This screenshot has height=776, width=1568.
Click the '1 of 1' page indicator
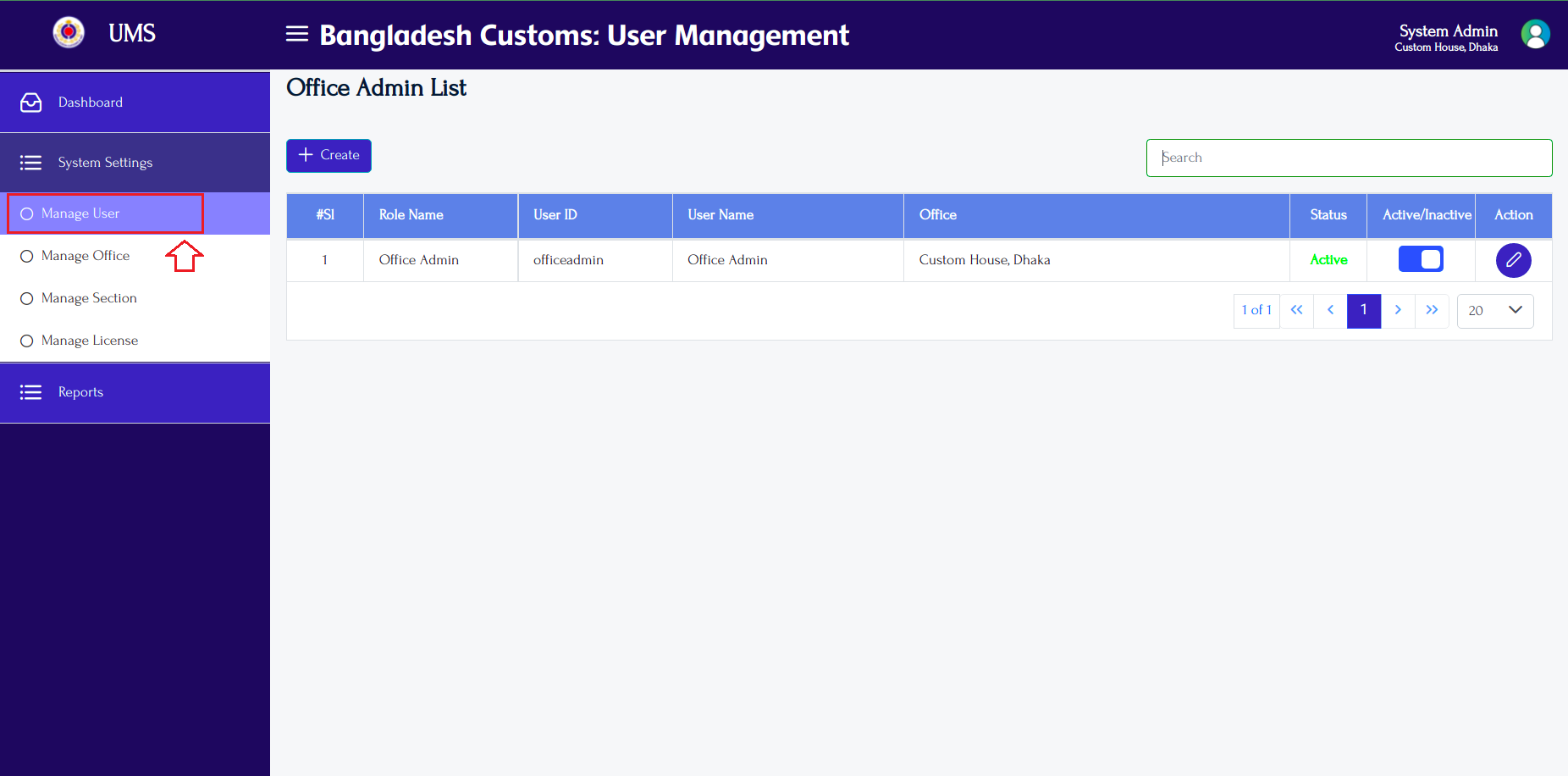pyautogui.click(x=1256, y=310)
